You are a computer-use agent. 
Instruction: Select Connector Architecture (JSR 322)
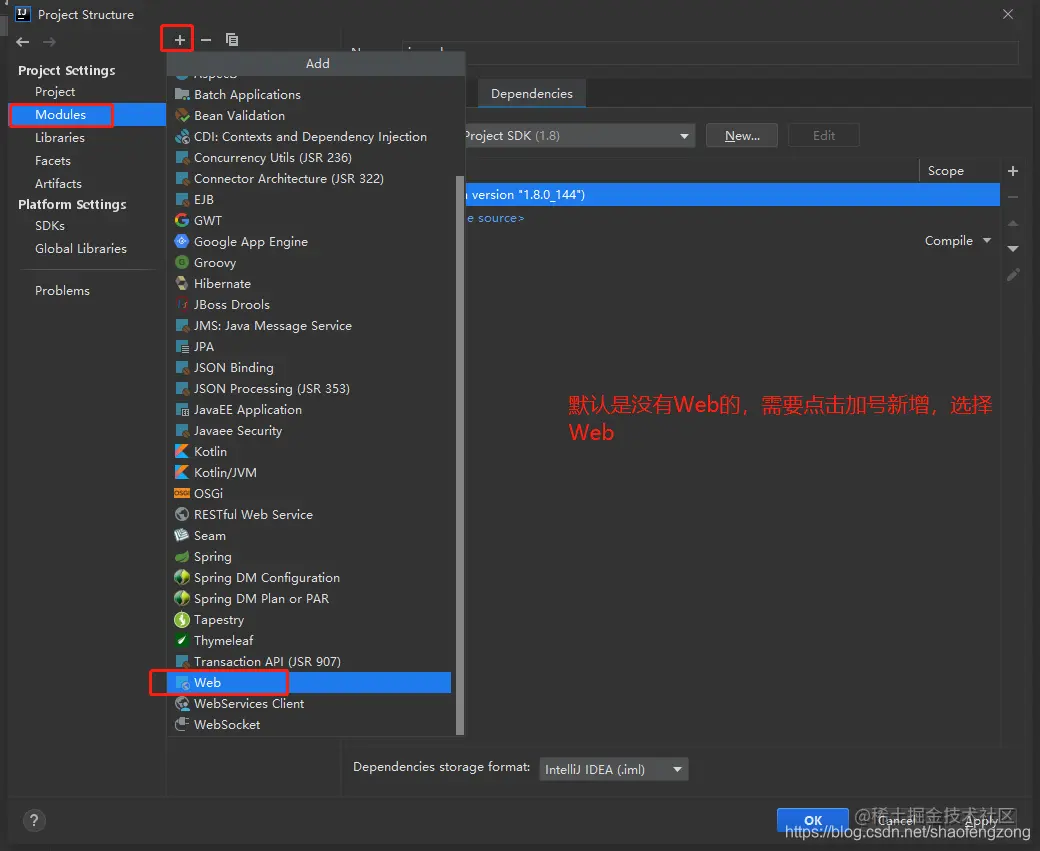pos(309,178)
